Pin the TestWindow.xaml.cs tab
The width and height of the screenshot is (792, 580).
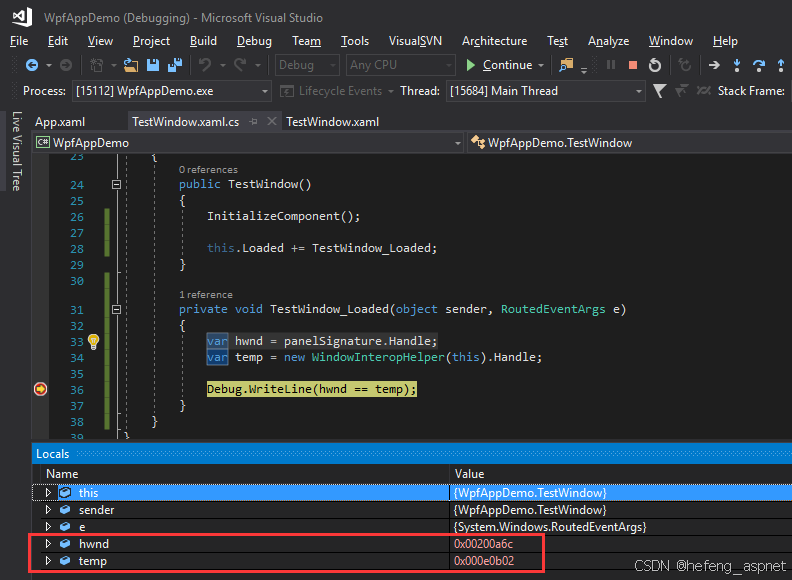tap(253, 122)
